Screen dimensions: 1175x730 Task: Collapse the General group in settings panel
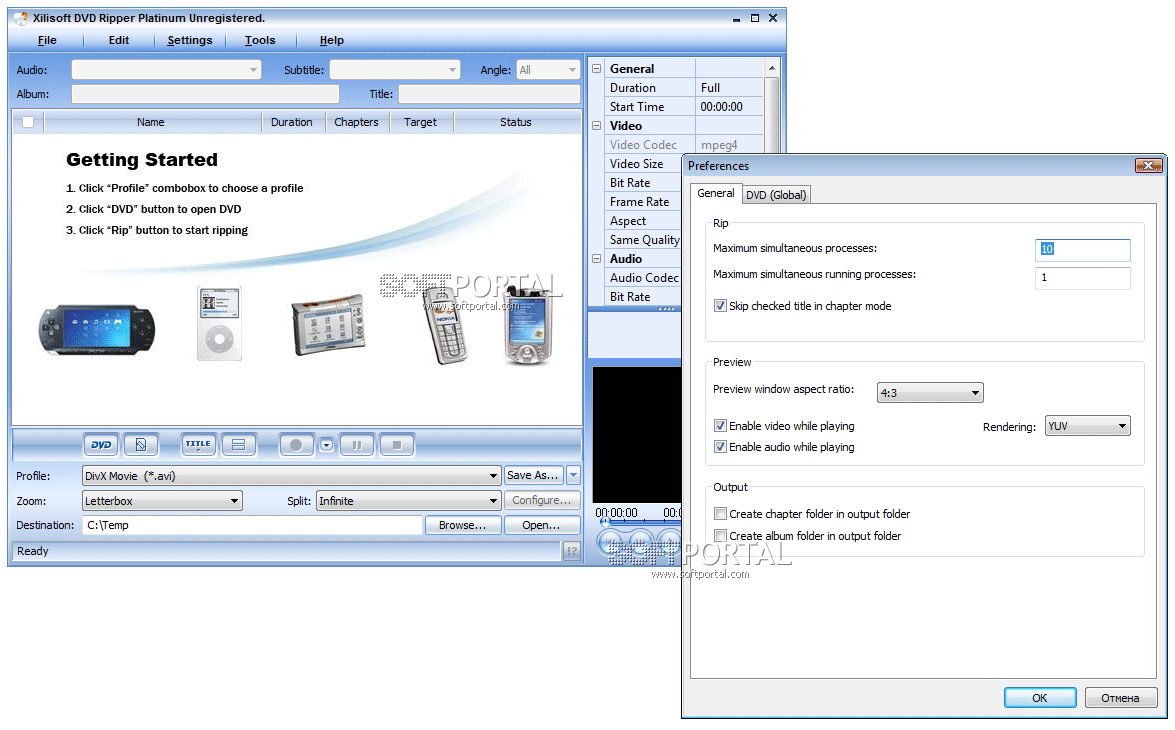click(x=596, y=68)
